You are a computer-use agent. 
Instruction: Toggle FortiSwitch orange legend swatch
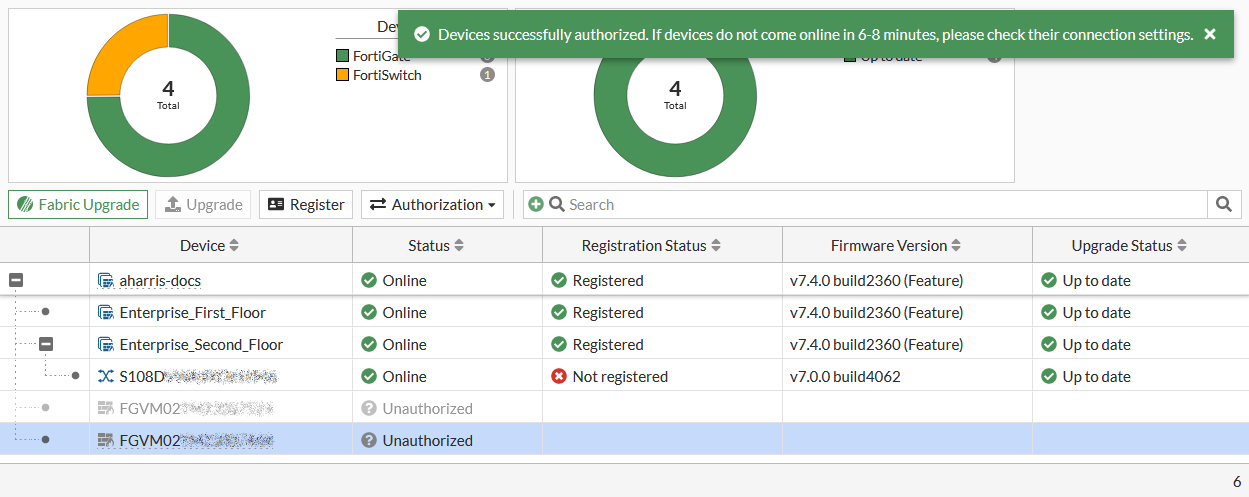(342, 75)
